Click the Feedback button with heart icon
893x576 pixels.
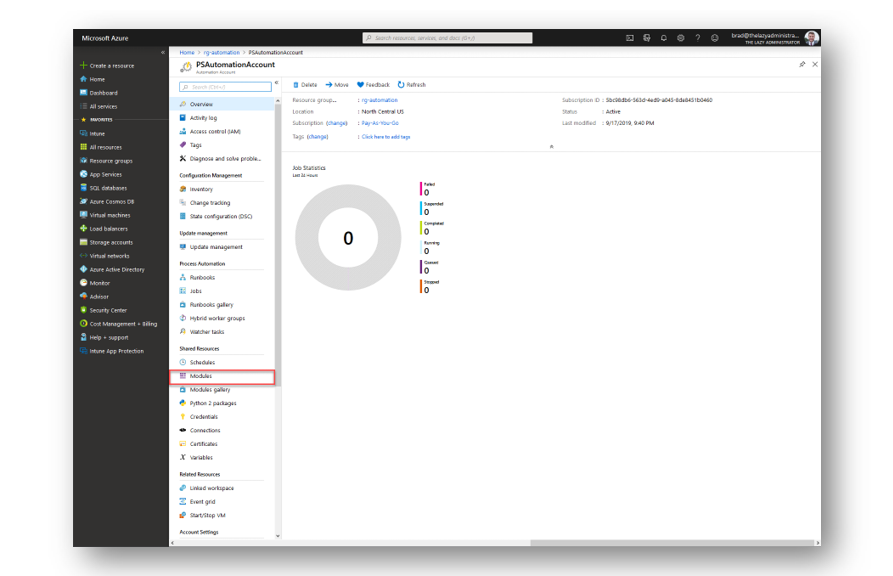coord(374,85)
